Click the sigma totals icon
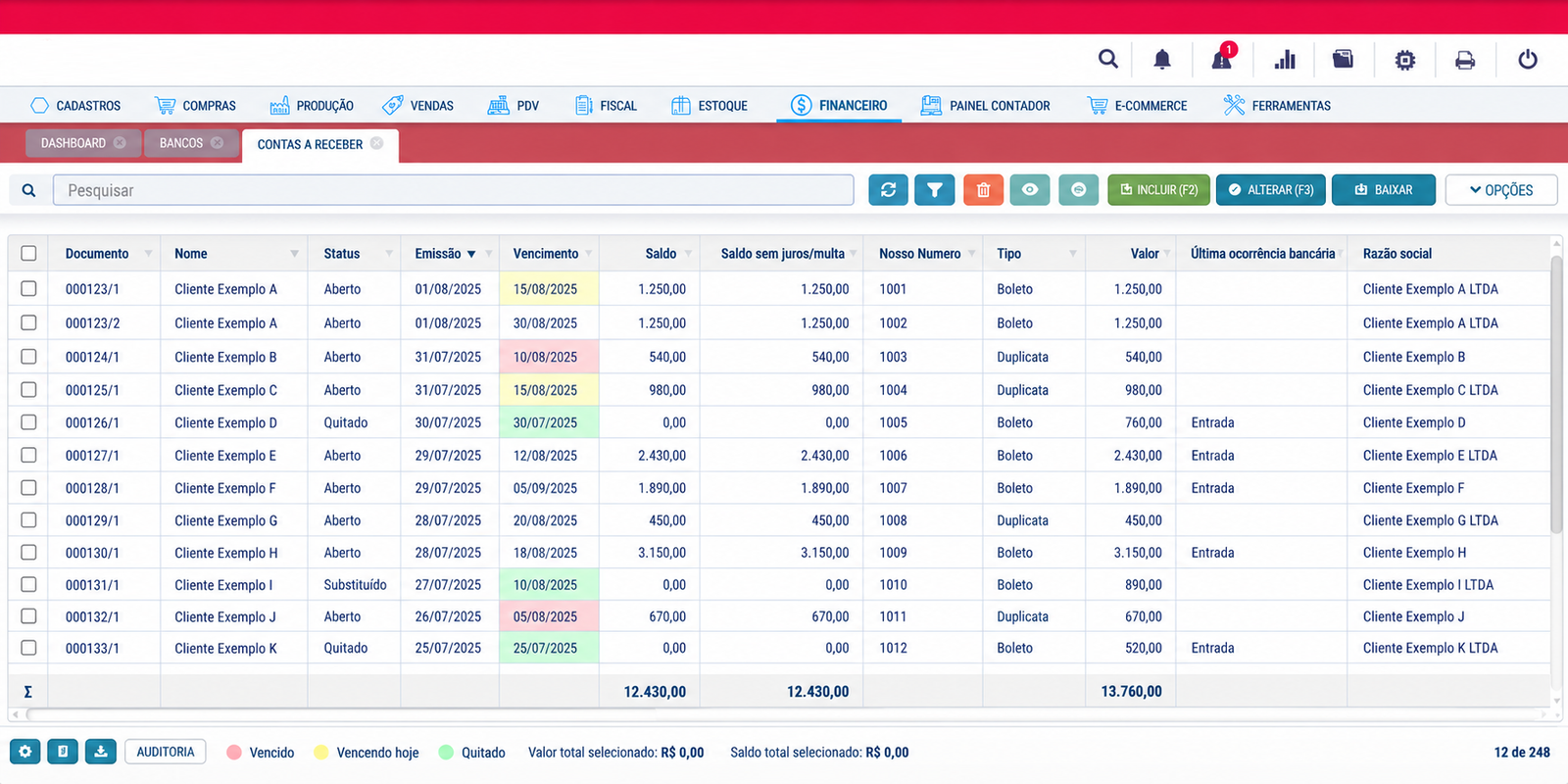This screenshot has height=784, width=1568. coord(27,692)
